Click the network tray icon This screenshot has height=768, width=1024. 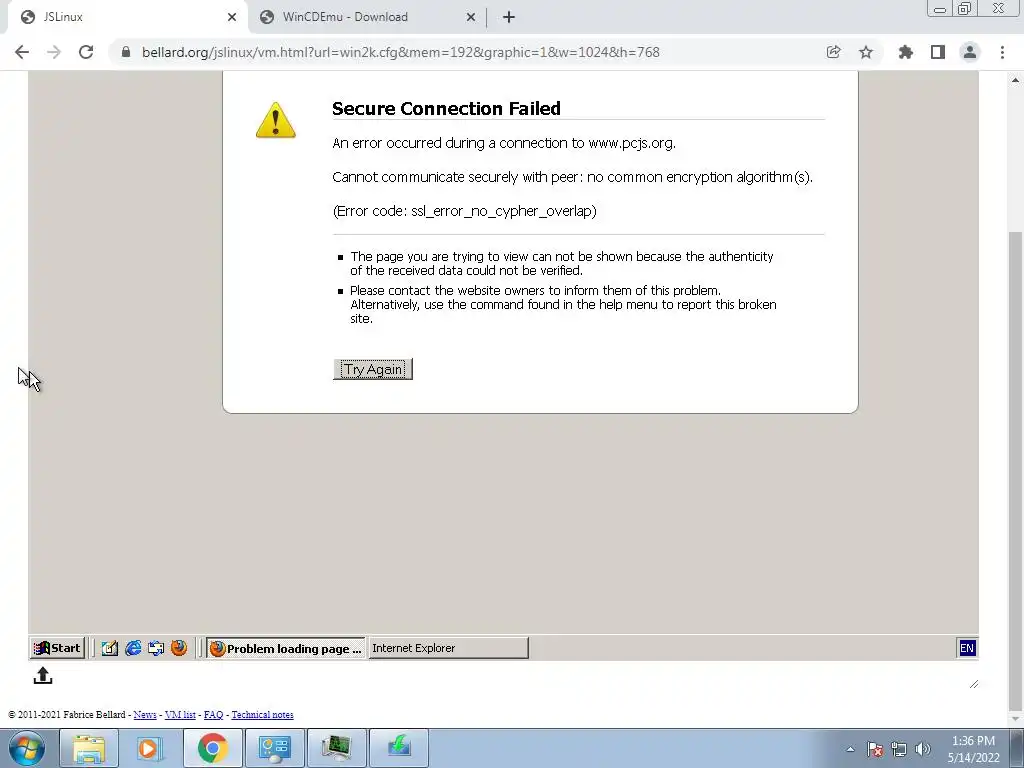899,749
